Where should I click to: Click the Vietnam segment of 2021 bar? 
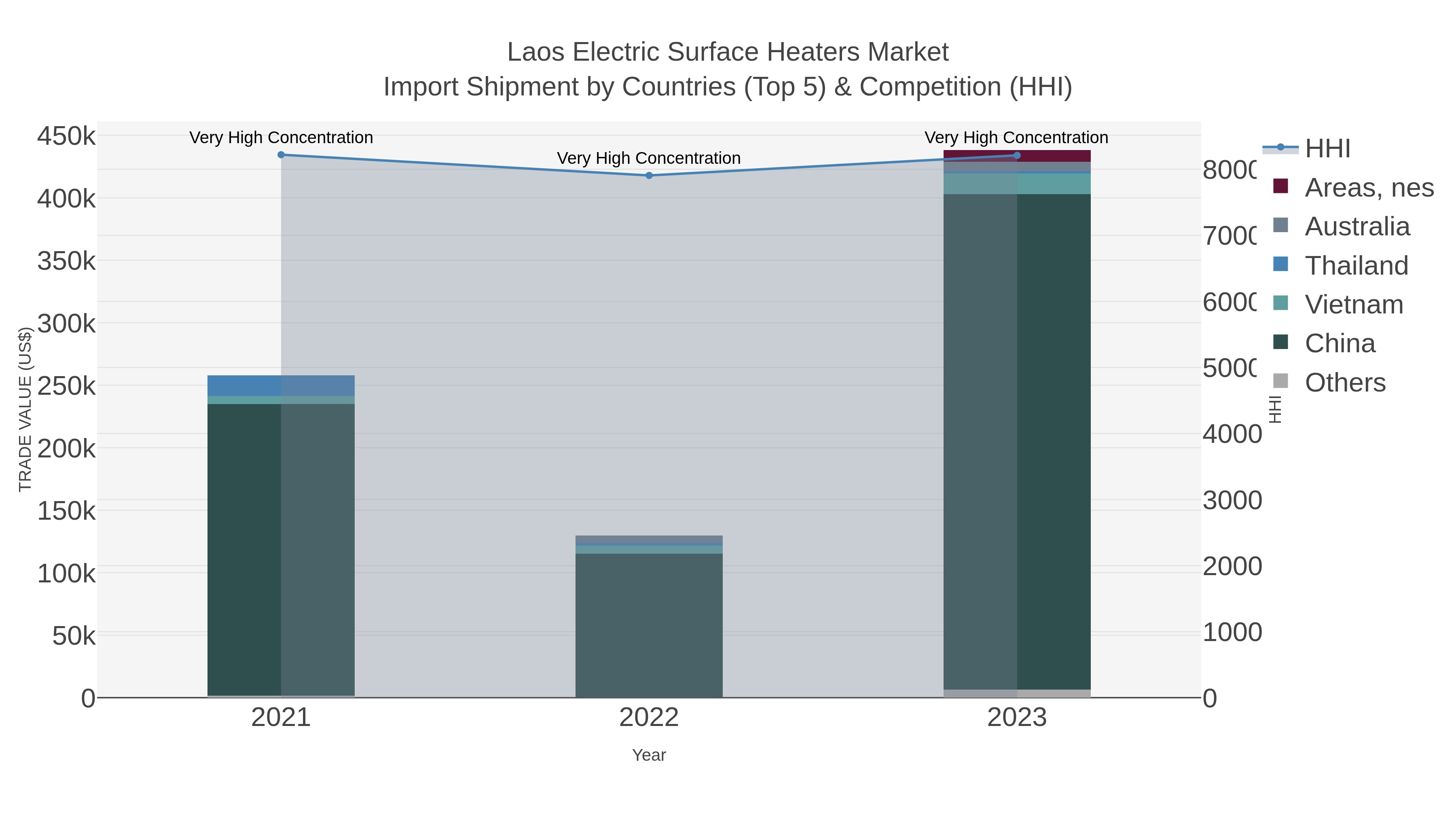coord(281,400)
